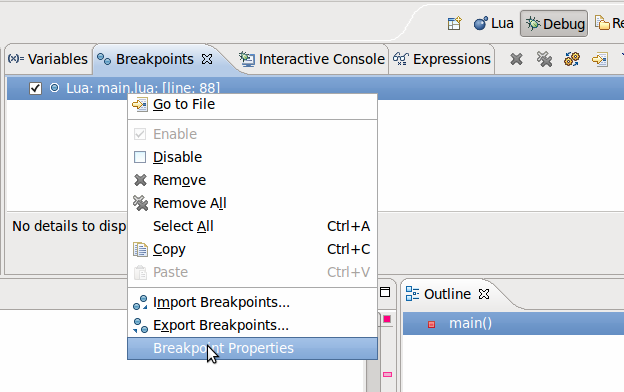Click the Variables tab icon
This screenshot has height=392, width=624.
pos(16,59)
